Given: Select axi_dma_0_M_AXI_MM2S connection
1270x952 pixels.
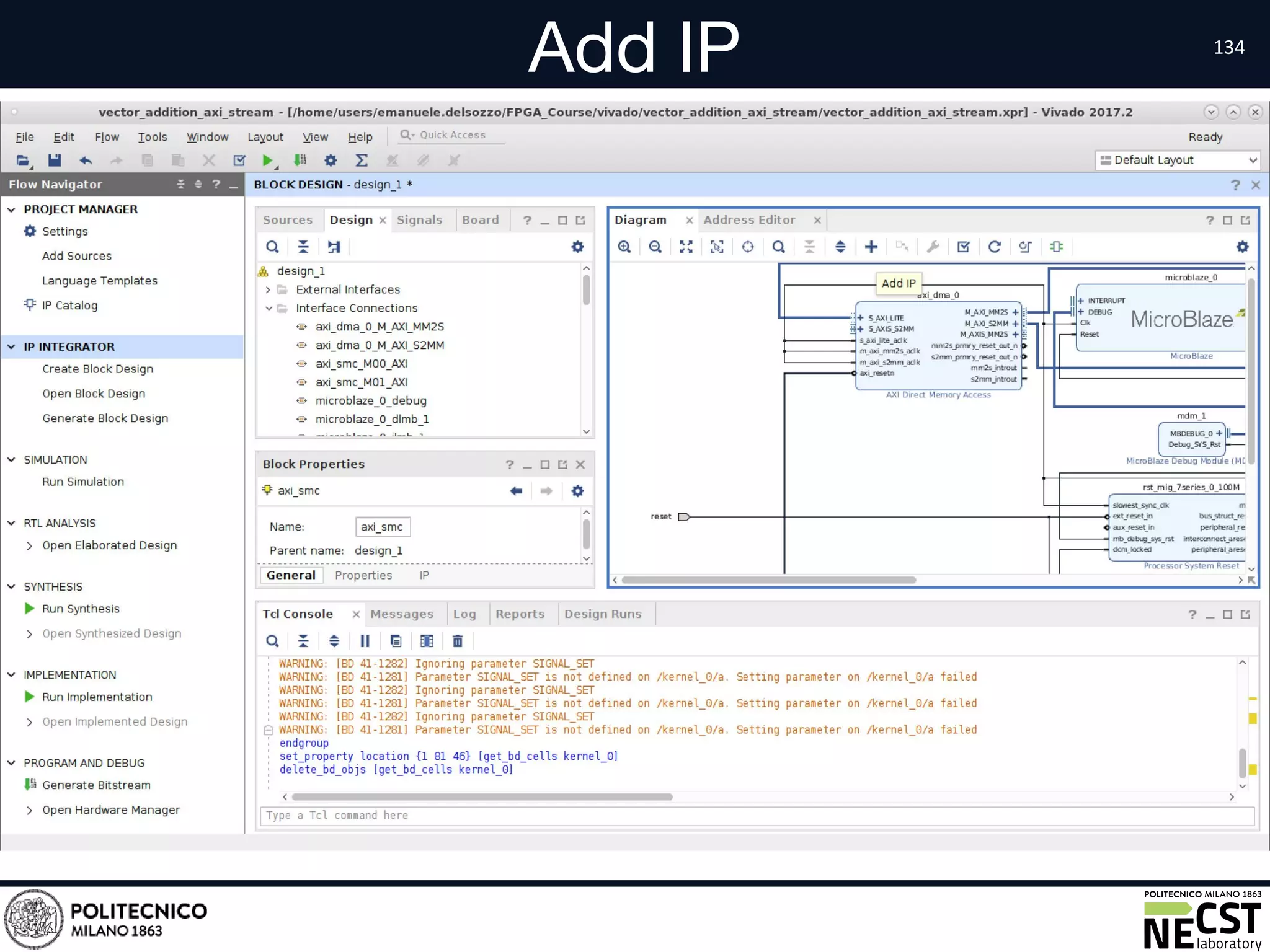Looking at the screenshot, I should 380,327.
